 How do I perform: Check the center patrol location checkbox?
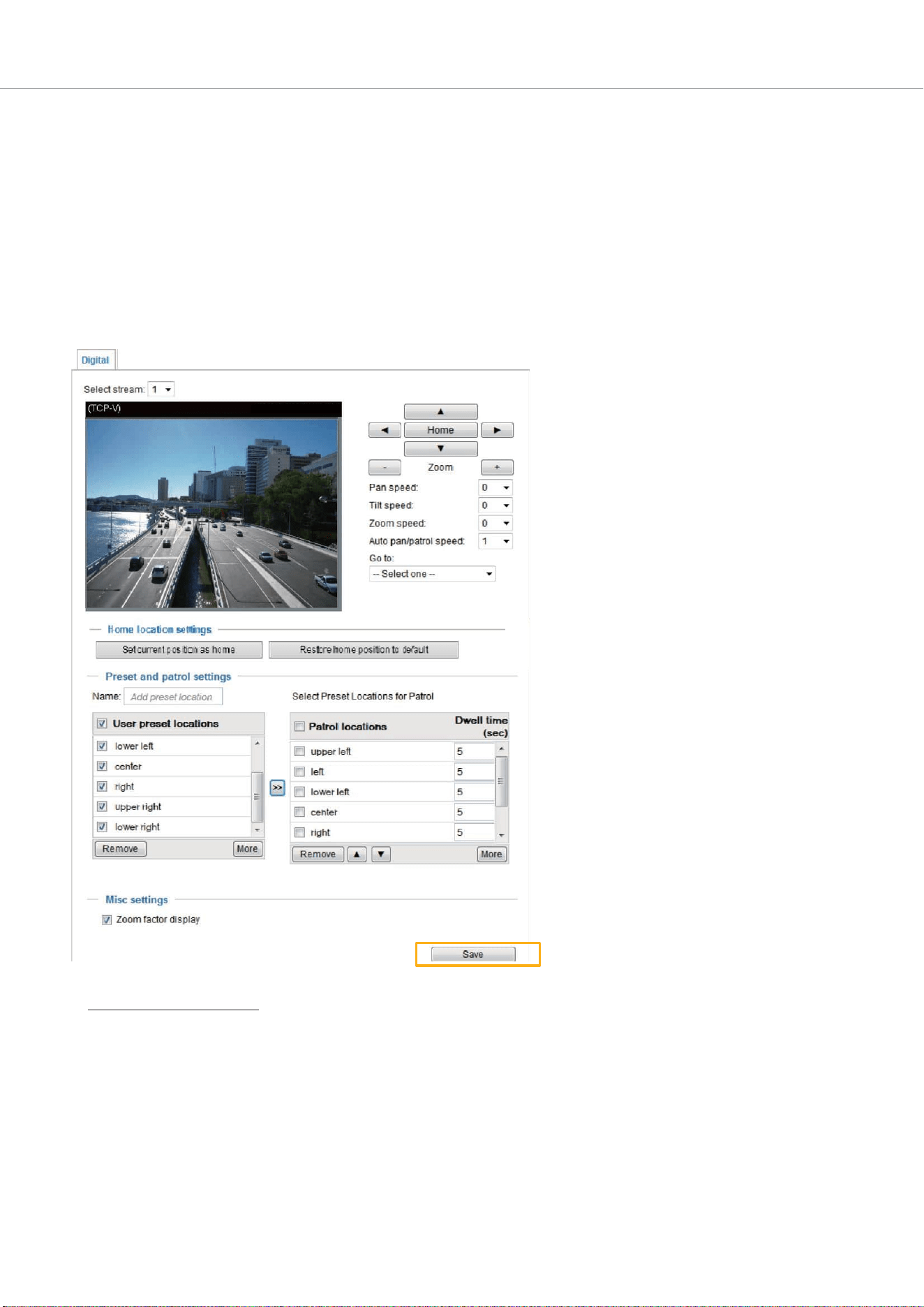pyautogui.click(x=299, y=812)
